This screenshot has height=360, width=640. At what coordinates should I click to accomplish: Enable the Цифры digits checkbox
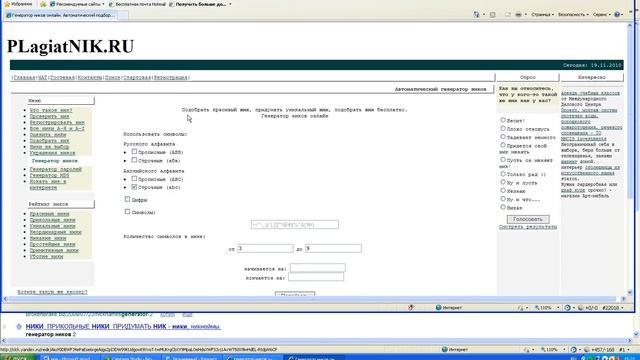point(127,199)
